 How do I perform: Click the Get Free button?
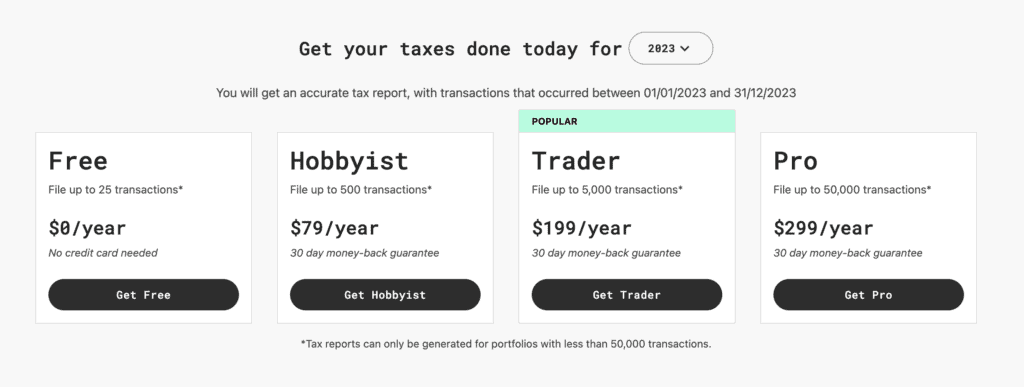pos(144,295)
